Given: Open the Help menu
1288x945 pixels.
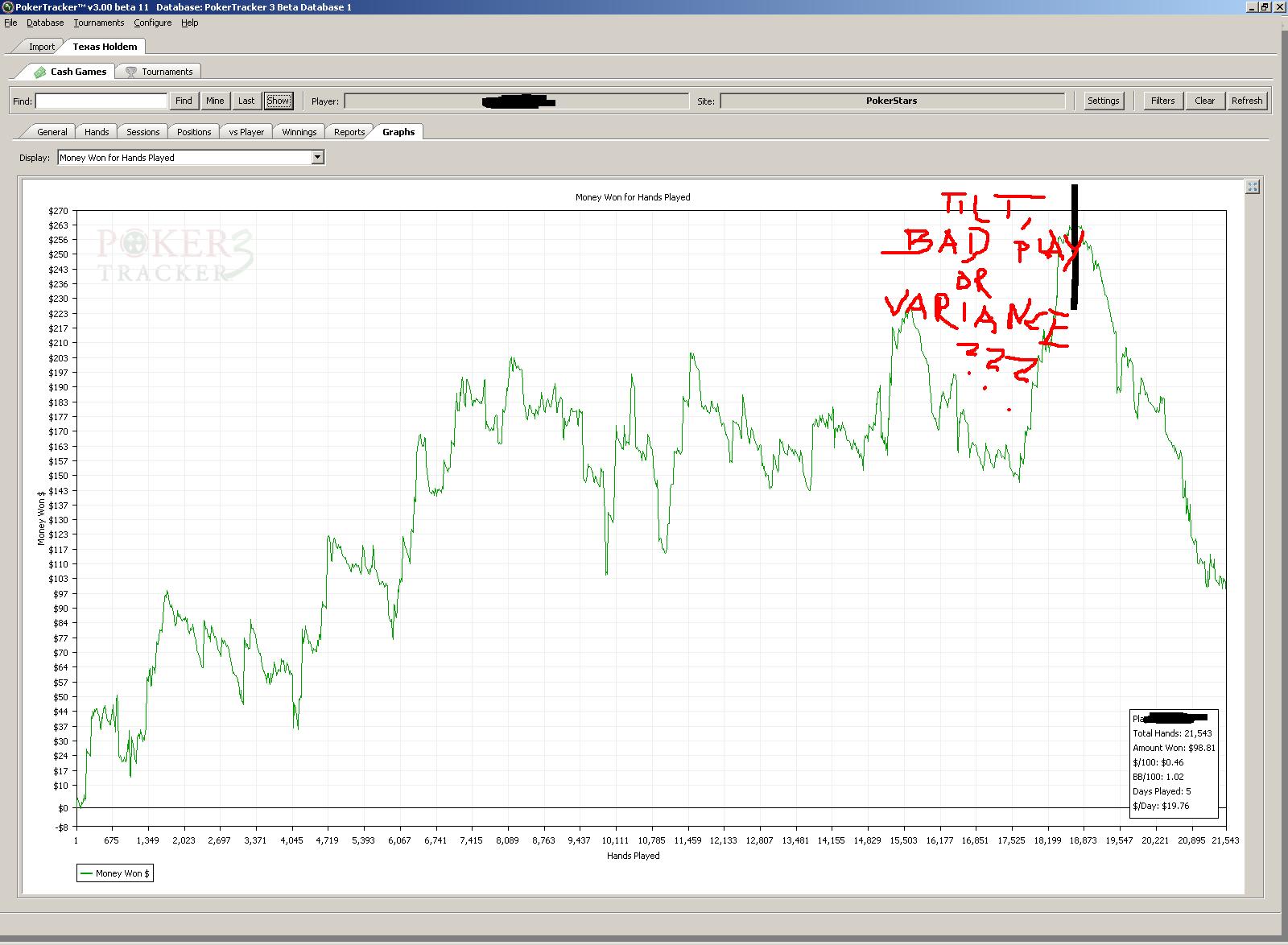Looking at the screenshot, I should 190,23.
